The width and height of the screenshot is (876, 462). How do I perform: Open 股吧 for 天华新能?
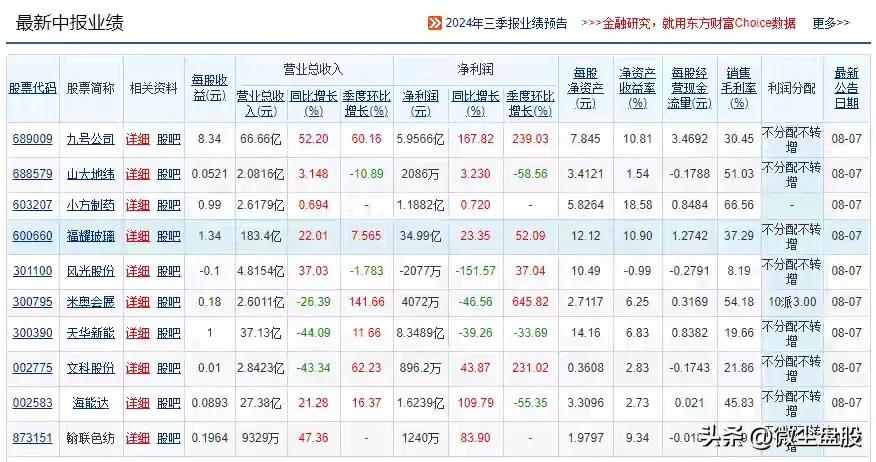169,333
